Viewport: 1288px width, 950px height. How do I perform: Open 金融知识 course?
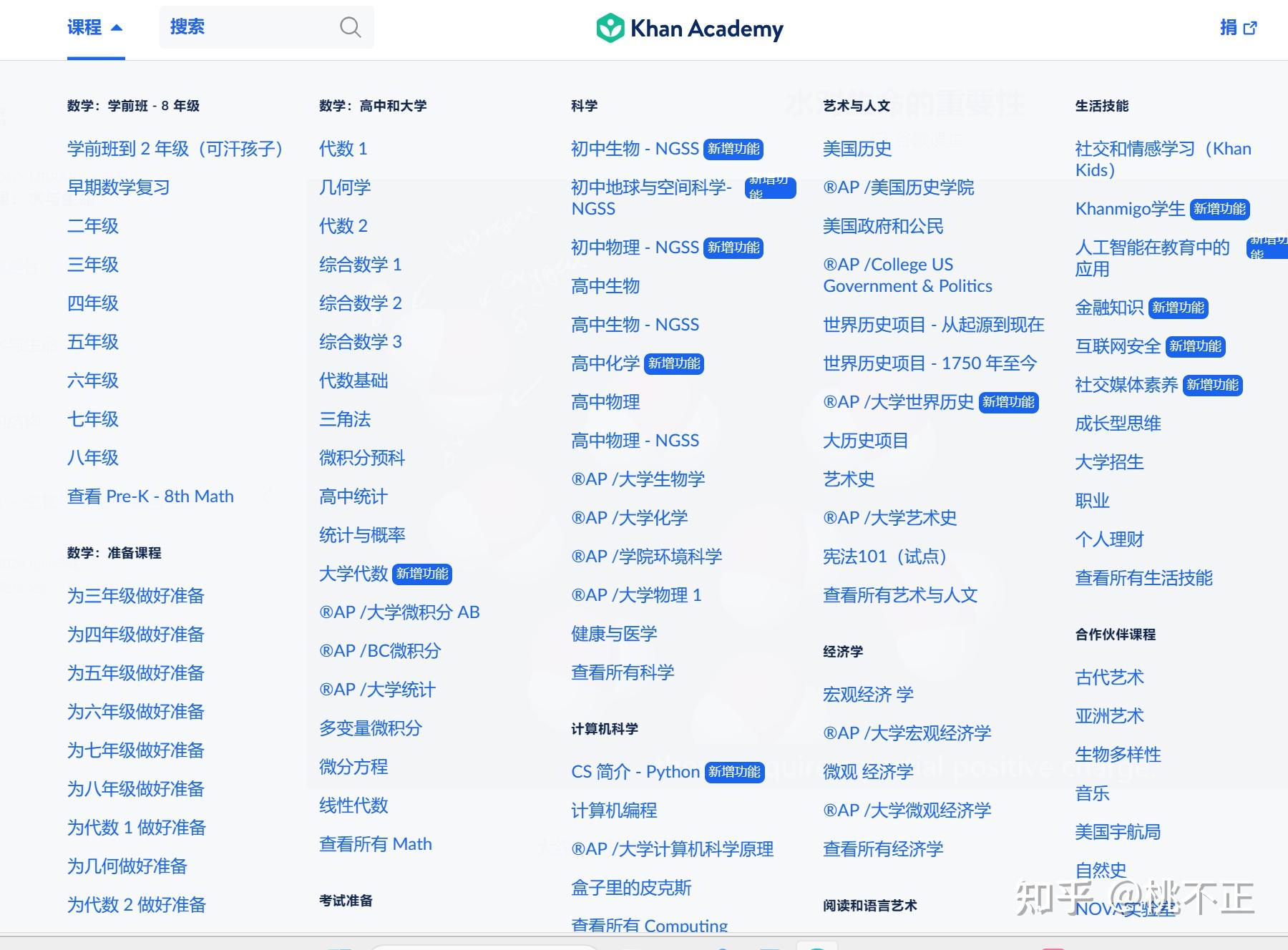(1110, 308)
